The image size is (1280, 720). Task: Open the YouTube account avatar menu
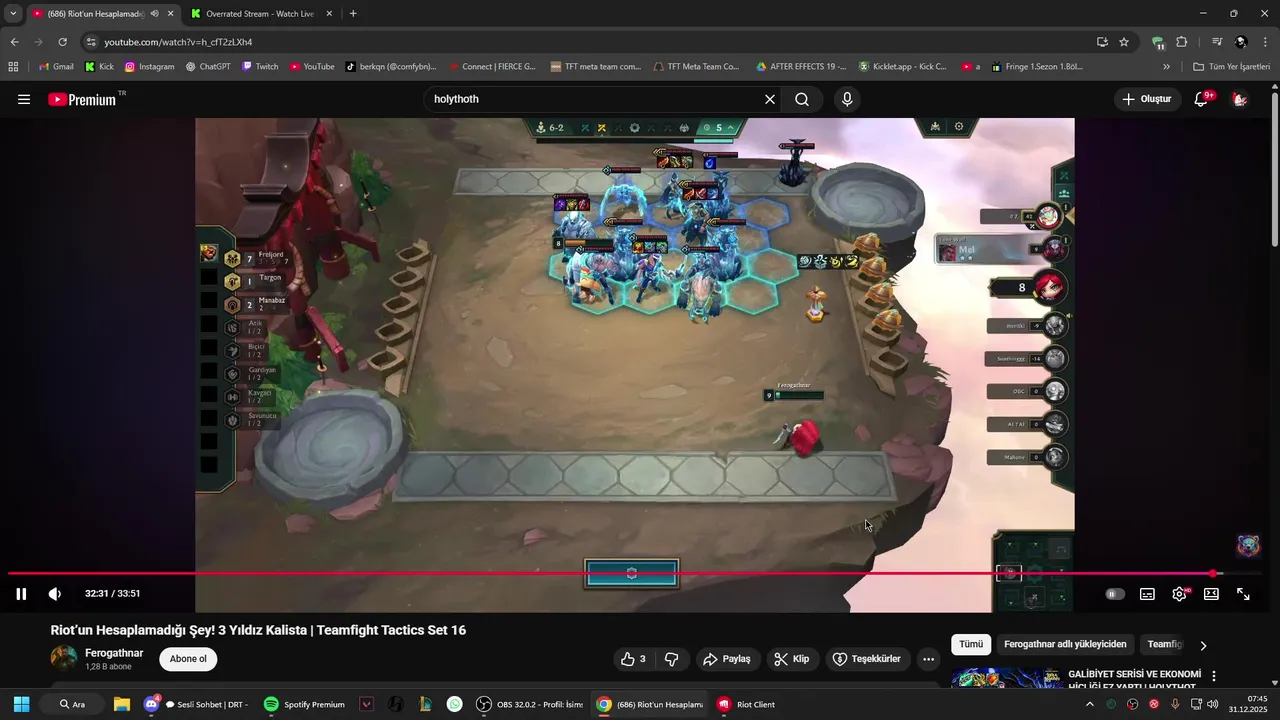pos(1240,99)
